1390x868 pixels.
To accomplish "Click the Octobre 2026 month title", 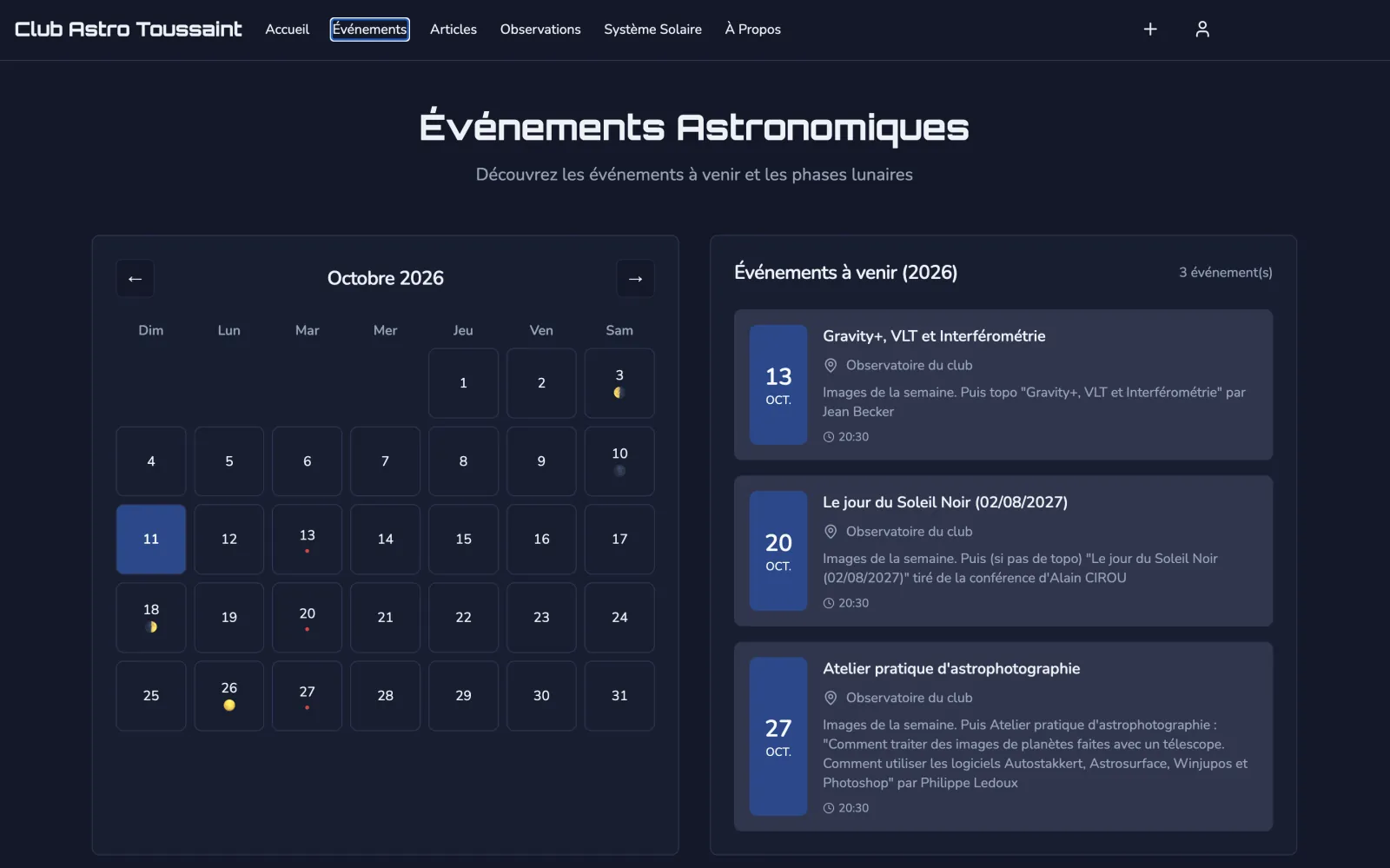I will (386, 278).
